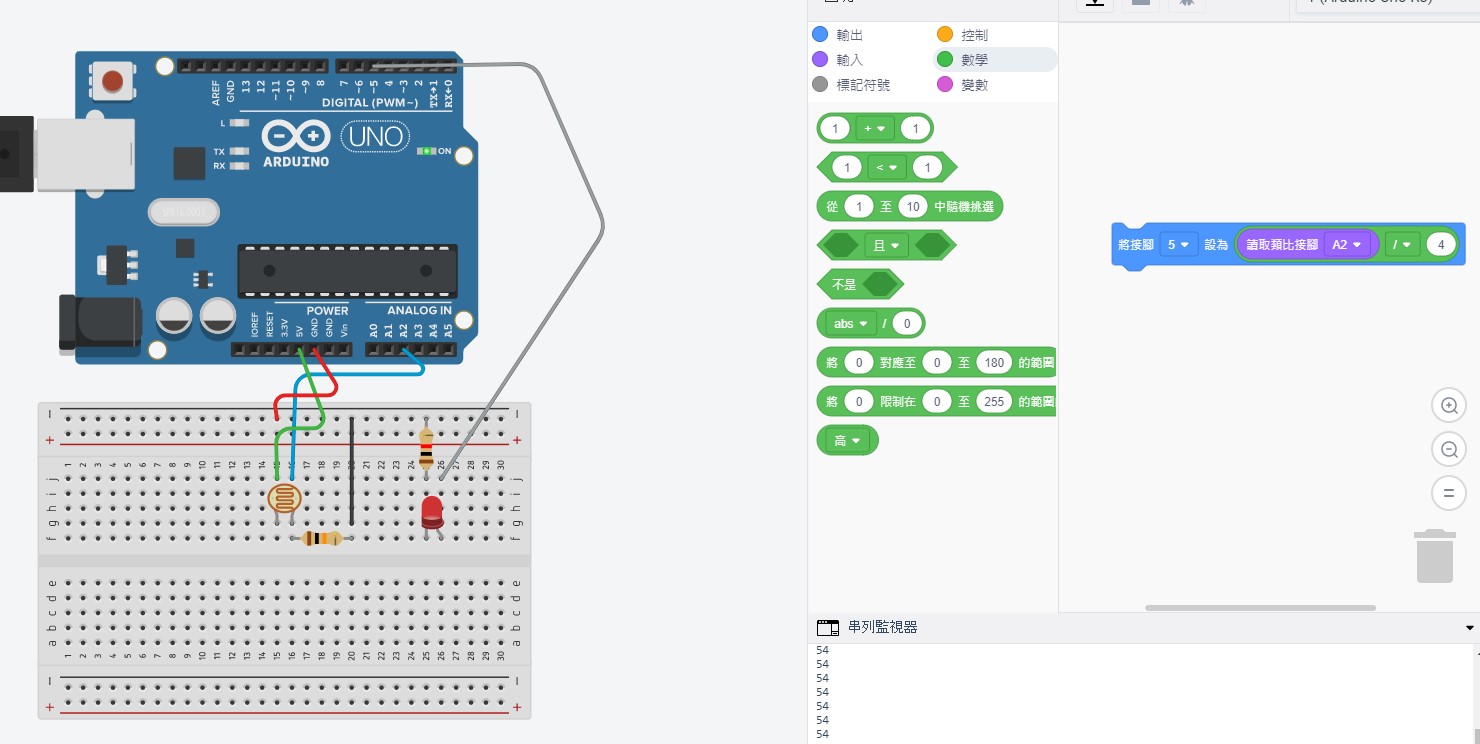Viewport: 1480px width, 744px height.
Task: Click the divisor field showing 4
Action: click(x=1441, y=245)
